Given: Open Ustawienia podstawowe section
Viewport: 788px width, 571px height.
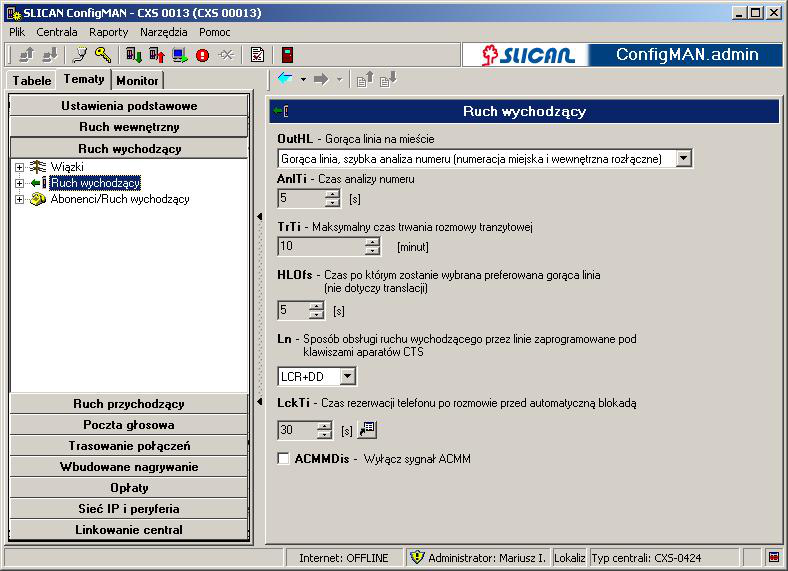Looking at the screenshot, I should tap(129, 106).
